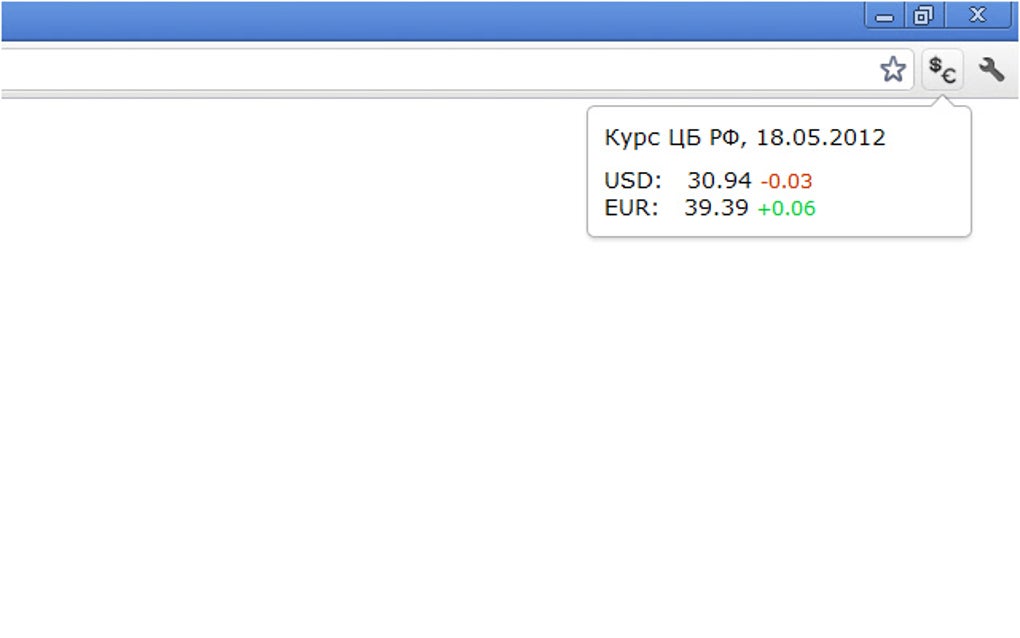This screenshot has width=1020, height=638.
Task: Click the blue window title bar
Action: click(429, 21)
